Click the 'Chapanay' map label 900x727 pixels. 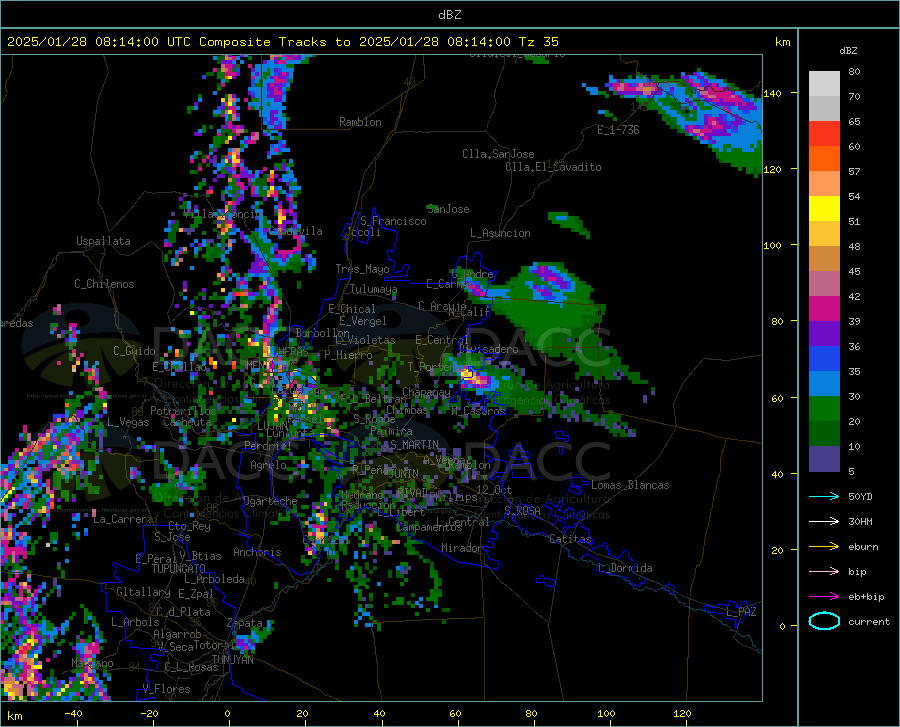(426, 392)
